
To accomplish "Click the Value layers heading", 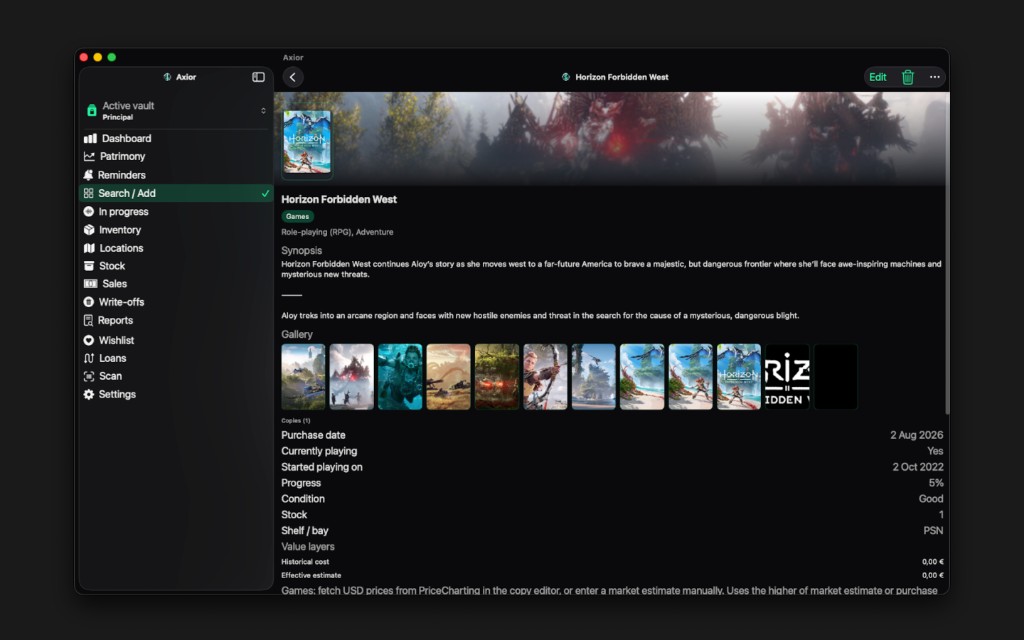I will click(308, 547).
